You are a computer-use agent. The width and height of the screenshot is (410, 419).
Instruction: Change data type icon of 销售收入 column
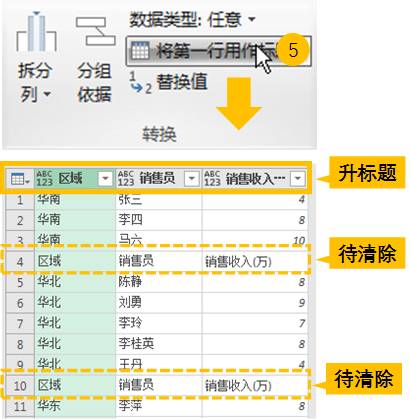coord(212,178)
